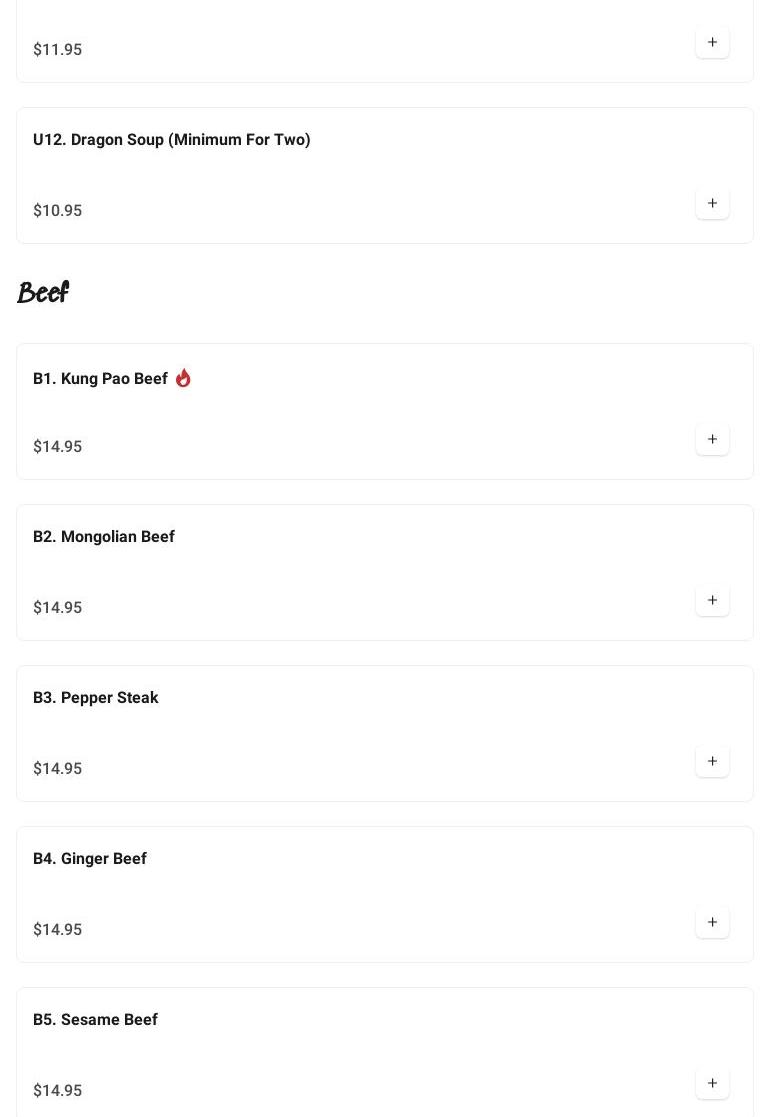
Task: Add the $11.95 item at the top
Action: tap(712, 43)
